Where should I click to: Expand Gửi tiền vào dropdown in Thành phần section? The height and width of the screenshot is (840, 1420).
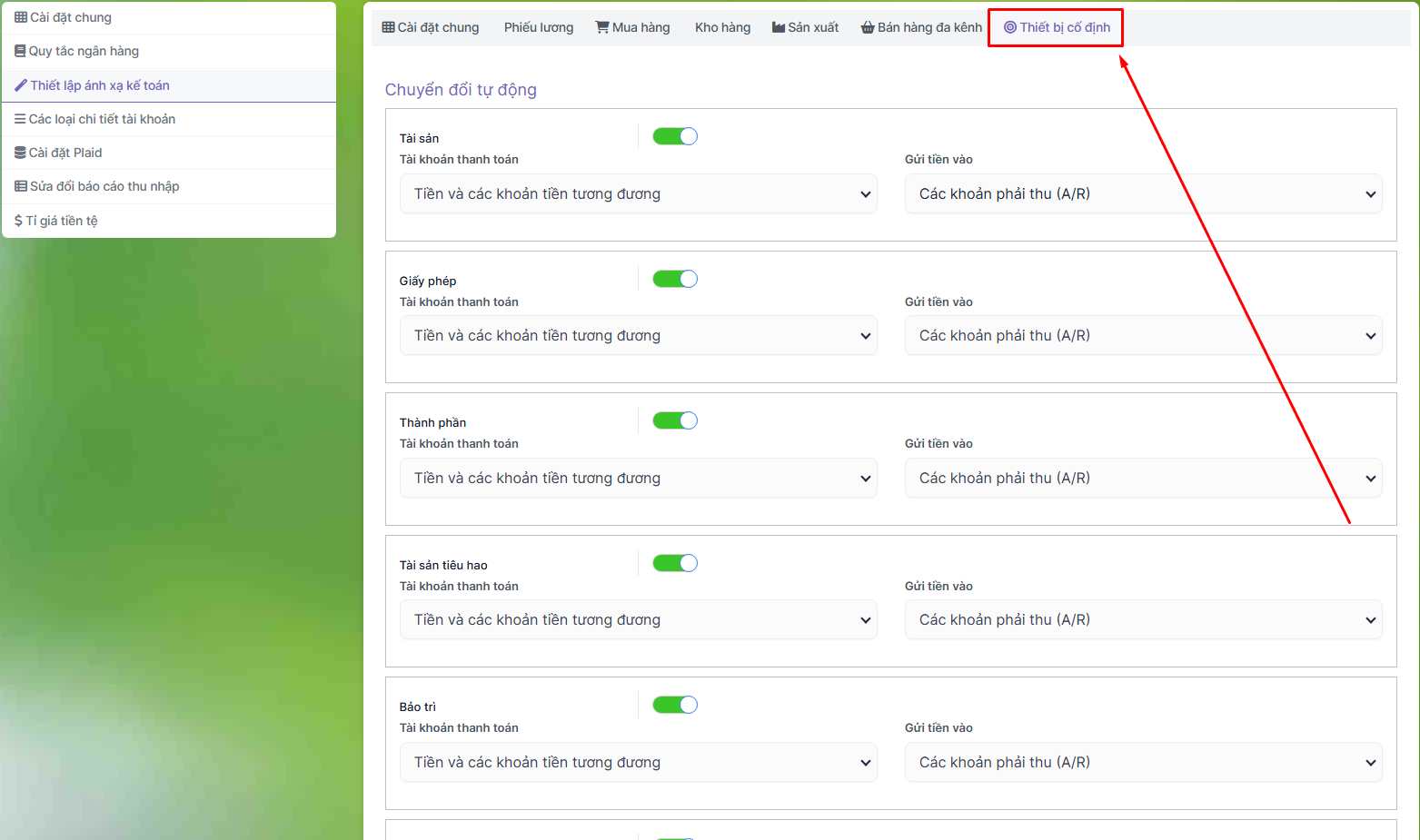coord(1143,479)
